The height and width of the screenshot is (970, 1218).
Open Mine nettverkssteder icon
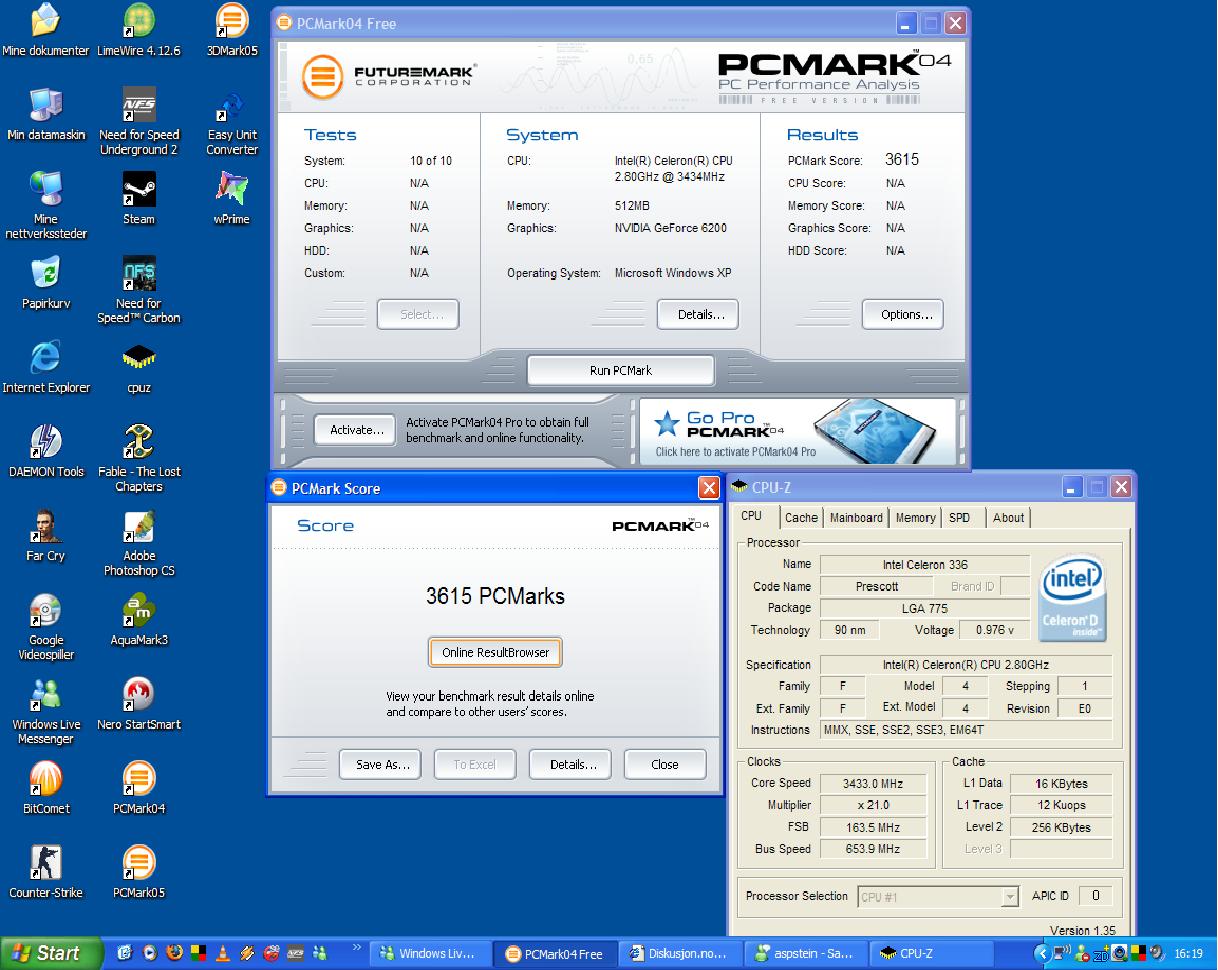[x=46, y=205]
